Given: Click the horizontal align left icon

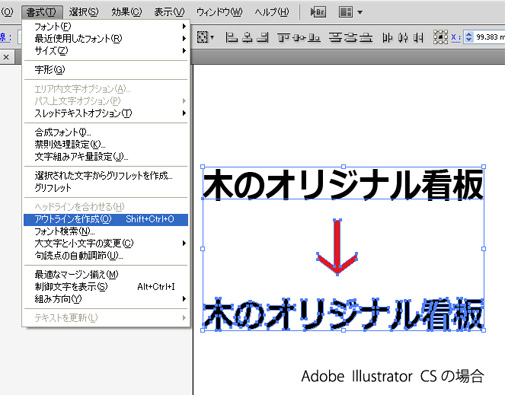Looking at the screenshot, I should pyautogui.click(x=231, y=37).
